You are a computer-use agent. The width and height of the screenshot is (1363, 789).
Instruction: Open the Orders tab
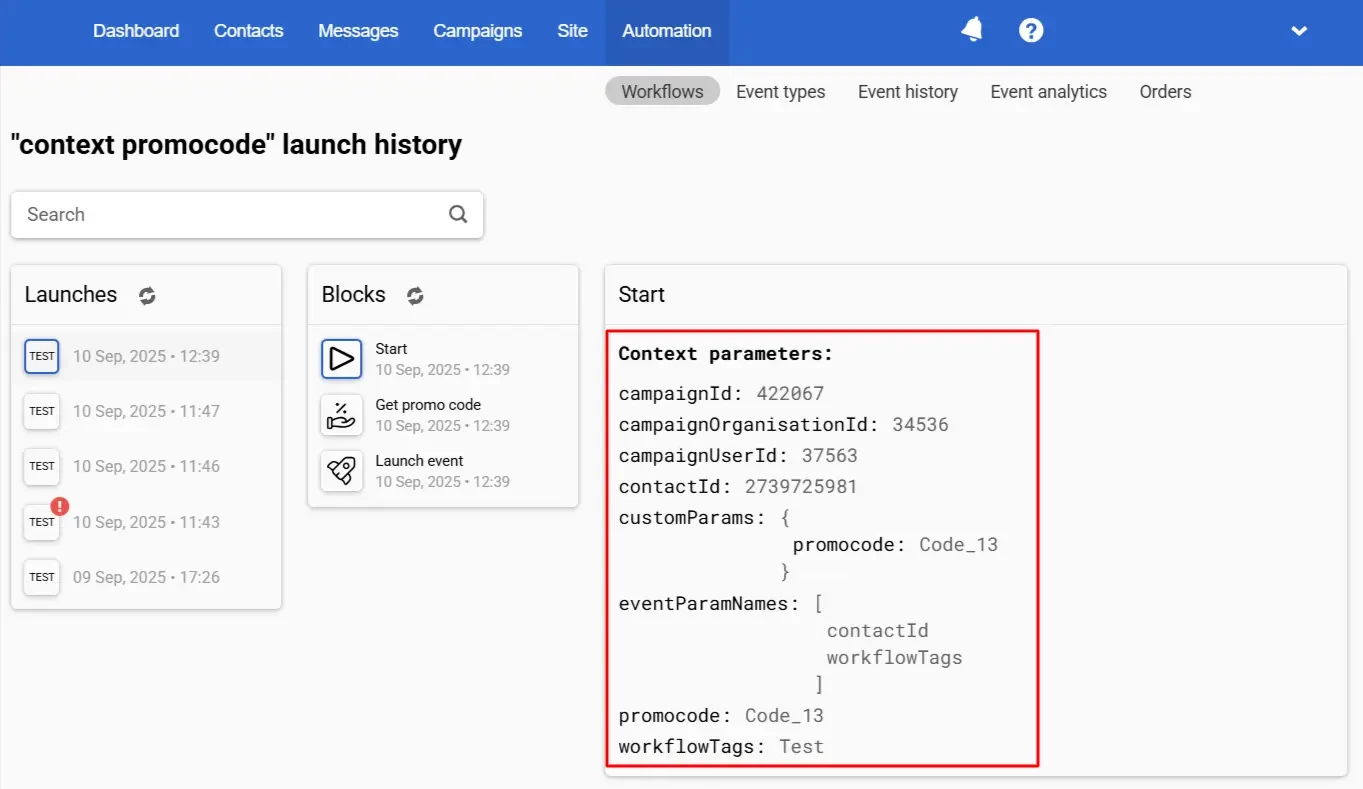click(x=1165, y=92)
